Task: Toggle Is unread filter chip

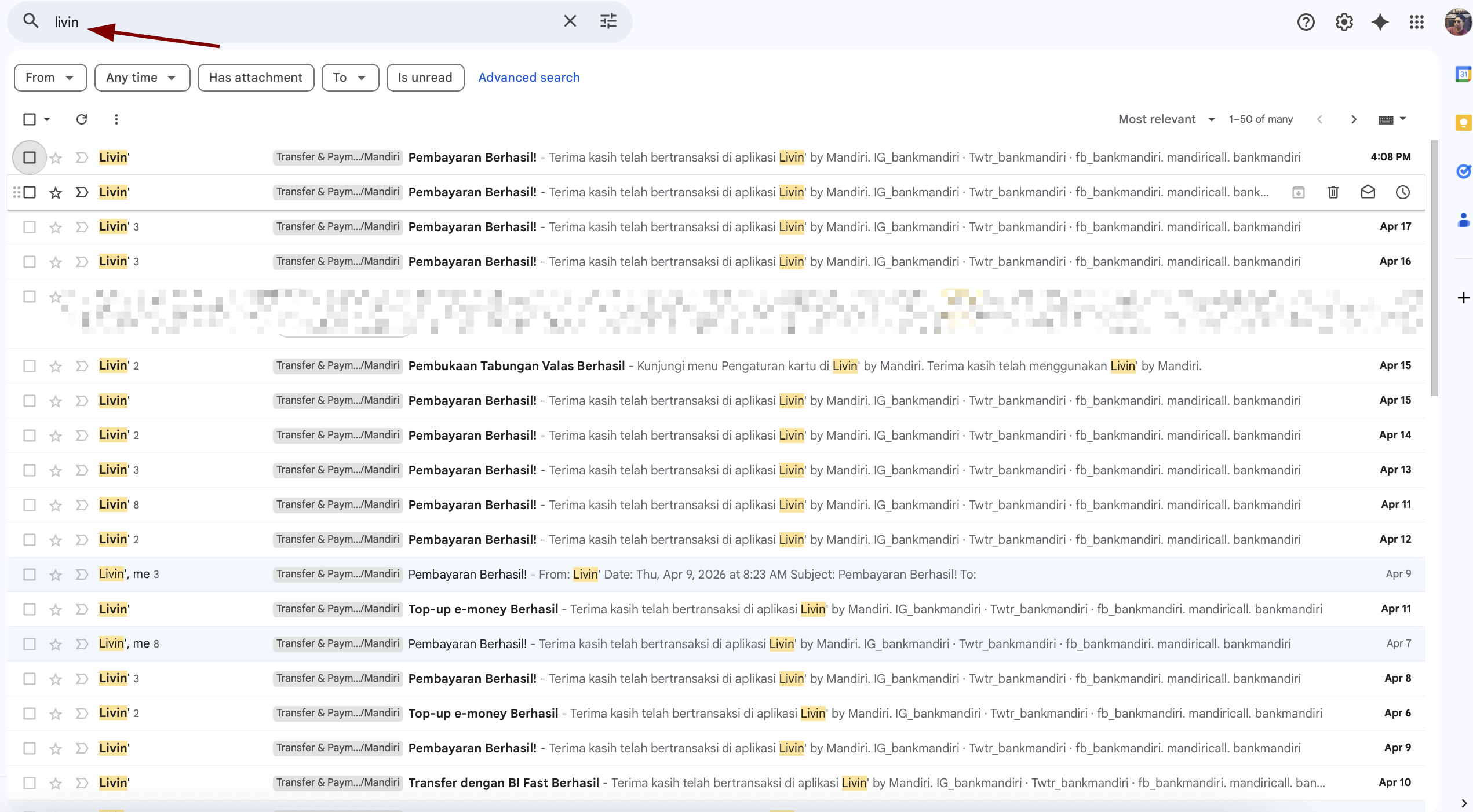Action: pyautogui.click(x=425, y=78)
